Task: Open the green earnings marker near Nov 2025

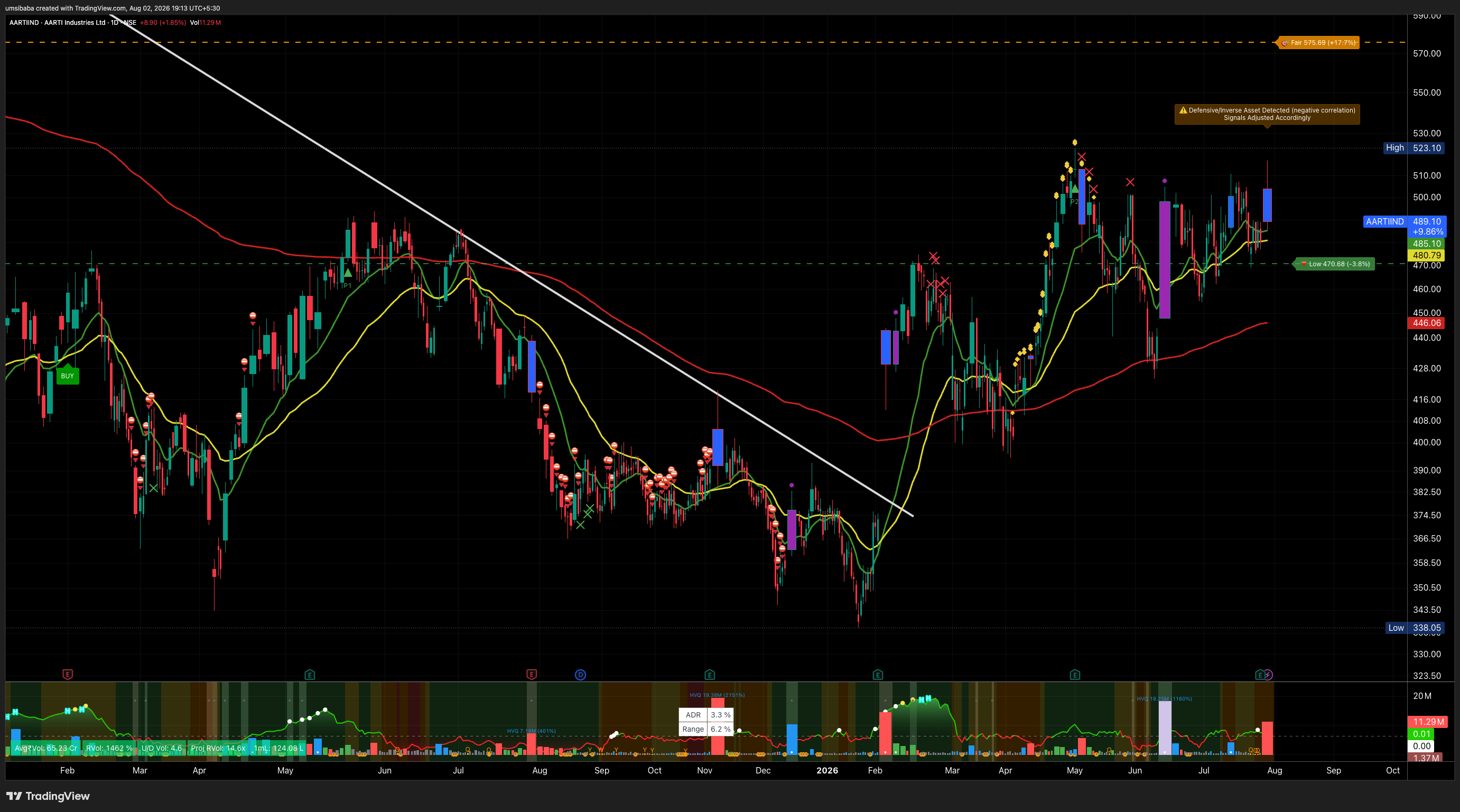Action: point(710,674)
